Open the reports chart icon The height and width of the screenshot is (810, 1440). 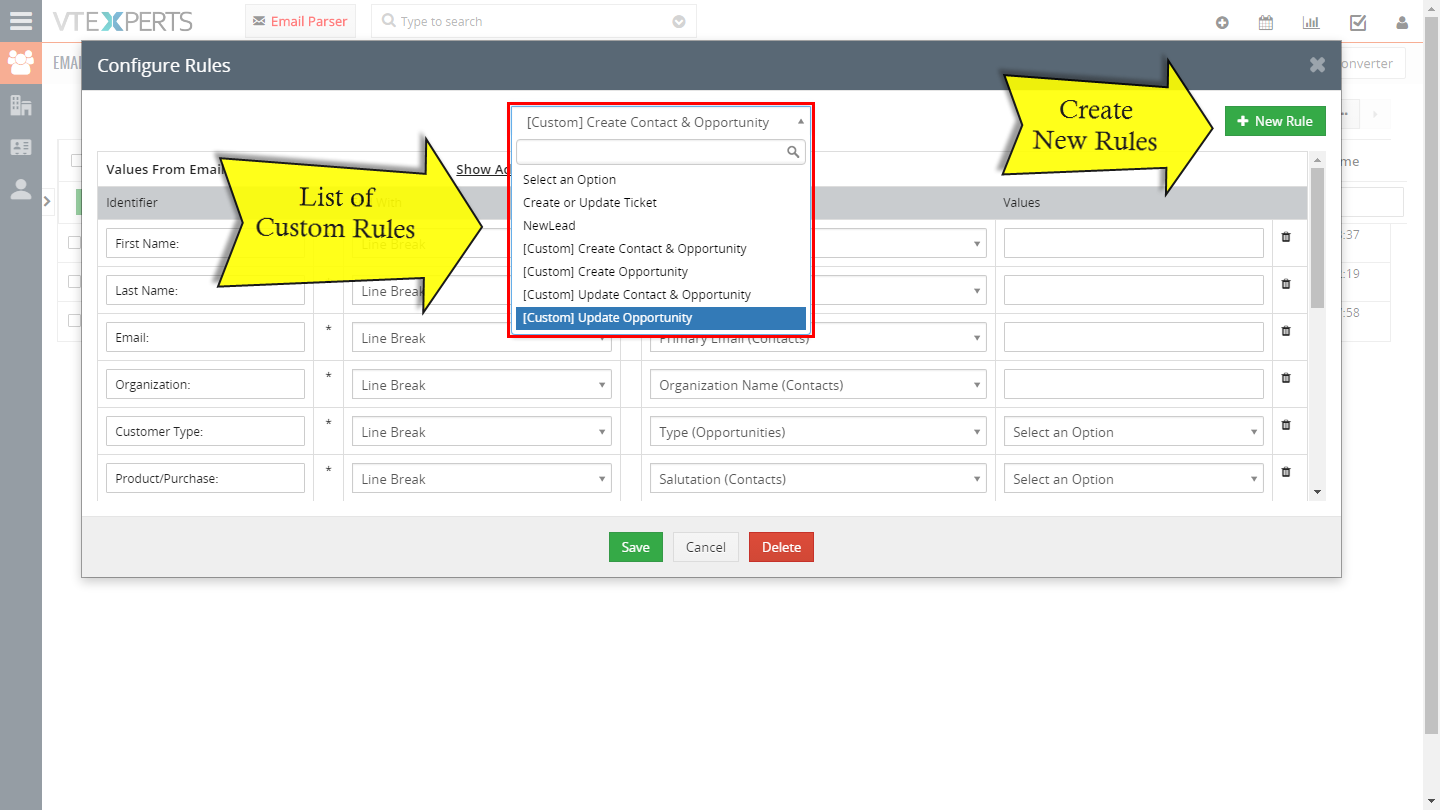pyautogui.click(x=1311, y=22)
